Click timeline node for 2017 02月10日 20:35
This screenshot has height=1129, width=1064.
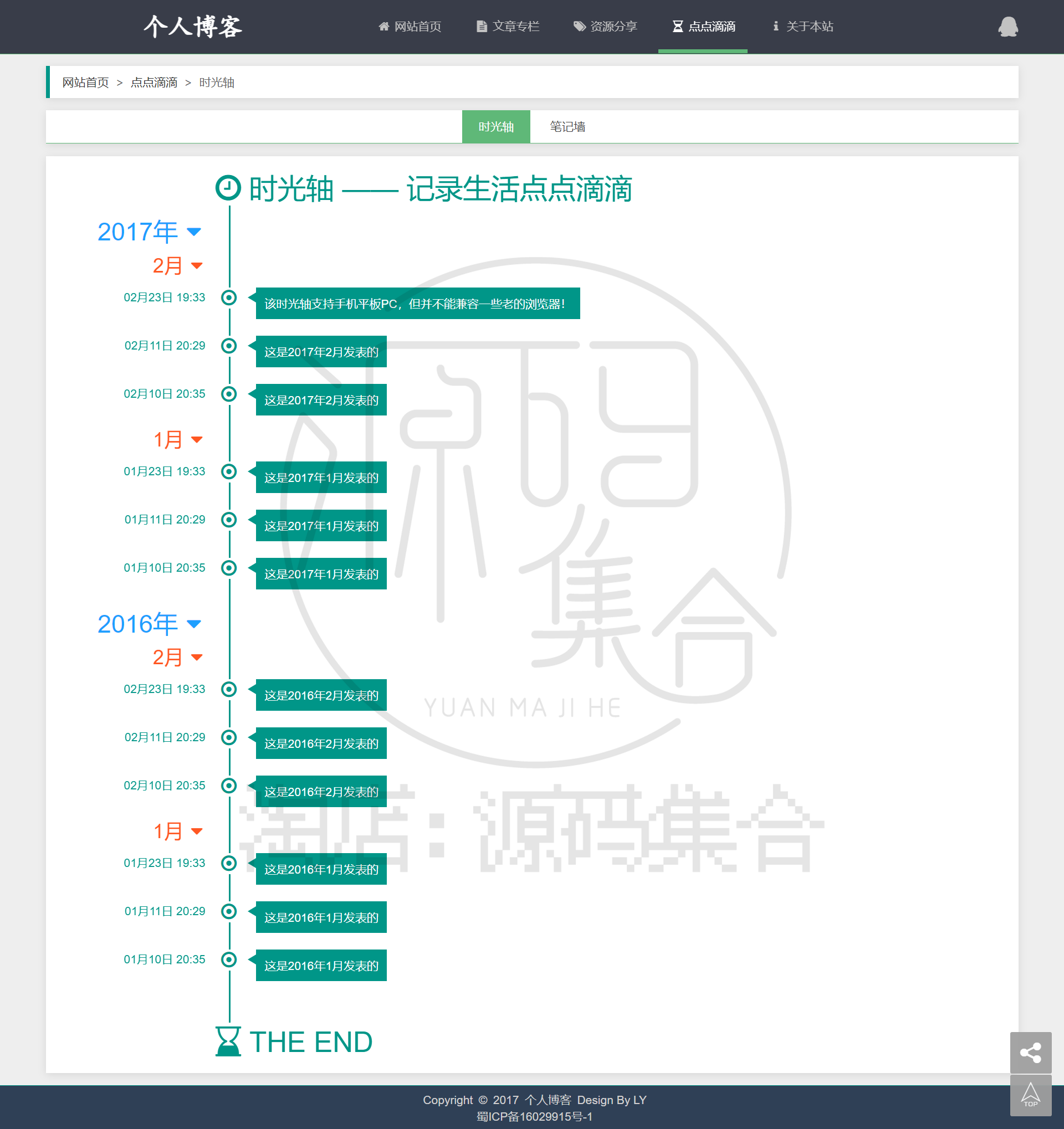(229, 394)
